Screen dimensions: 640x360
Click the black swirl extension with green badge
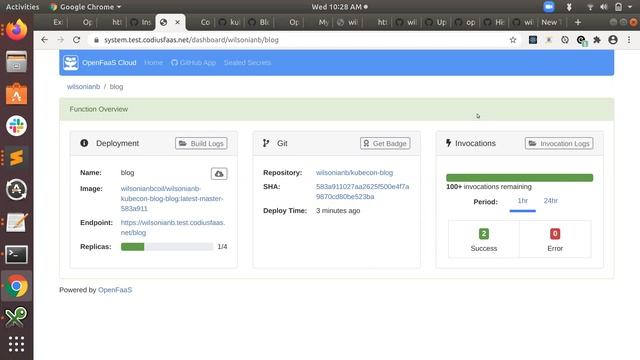581,40
